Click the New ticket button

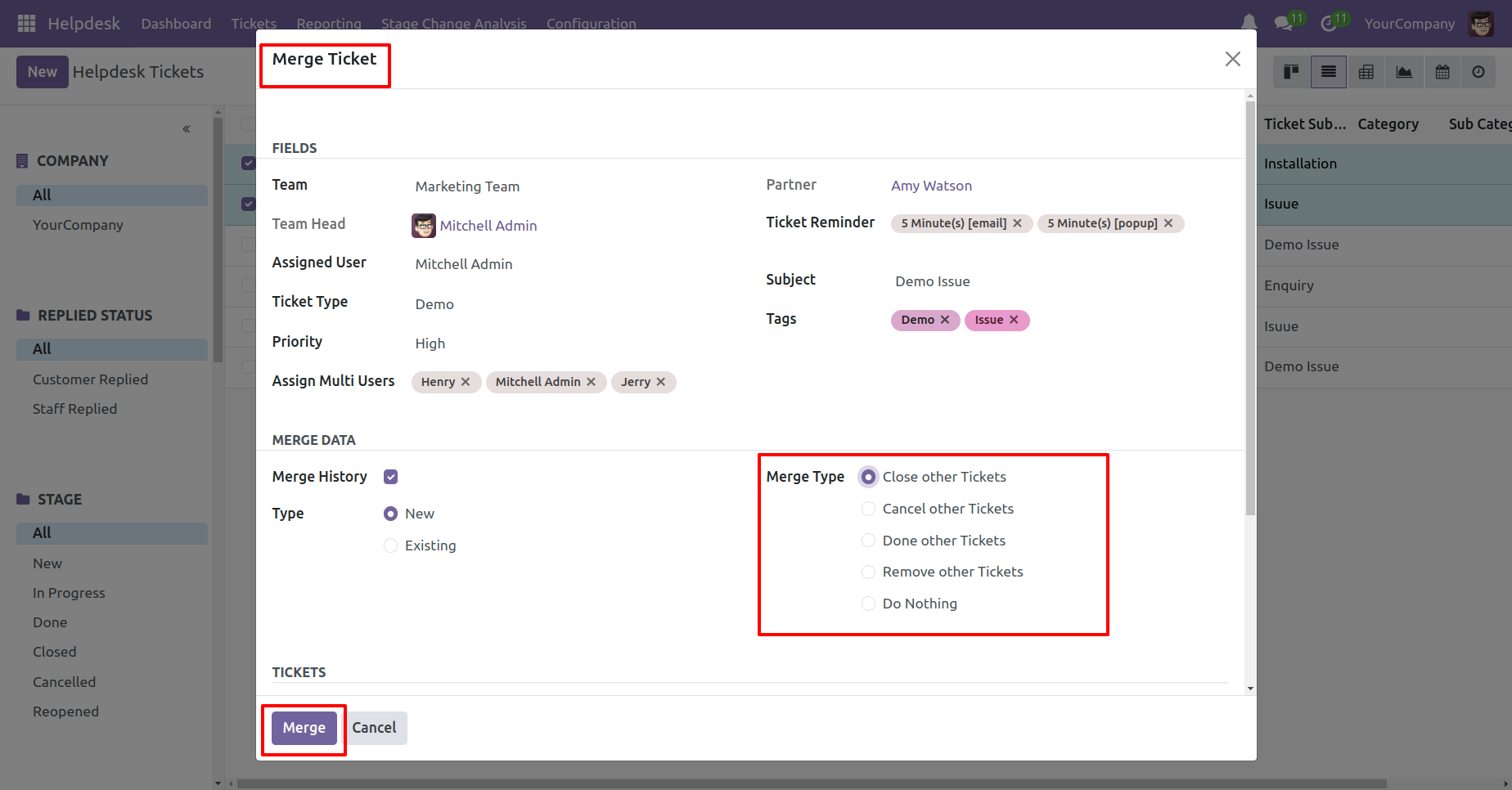click(x=43, y=72)
